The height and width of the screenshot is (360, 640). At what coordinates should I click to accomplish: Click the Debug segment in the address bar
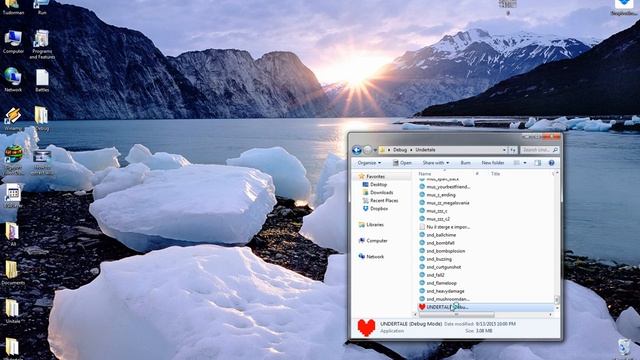pyautogui.click(x=400, y=150)
